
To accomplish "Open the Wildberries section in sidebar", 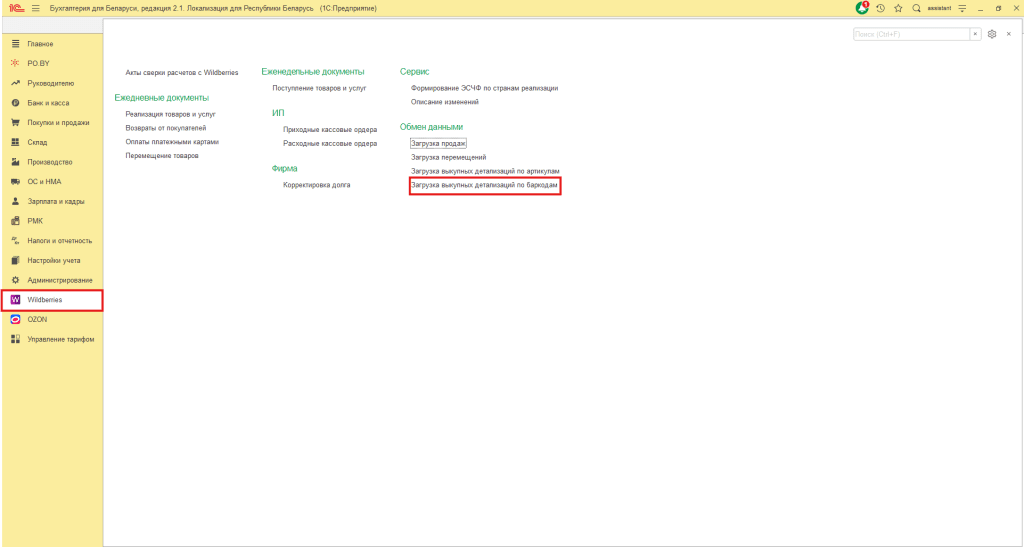I will pyautogui.click(x=45, y=300).
